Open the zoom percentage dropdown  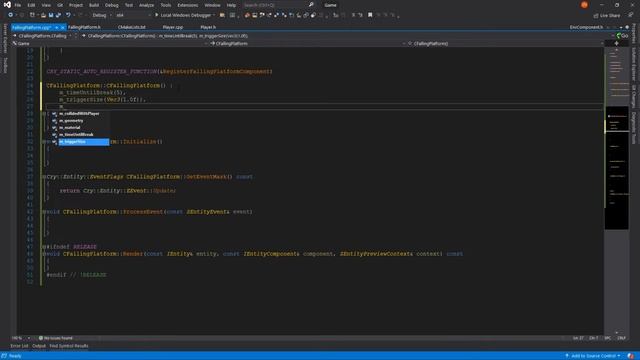[21, 338]
